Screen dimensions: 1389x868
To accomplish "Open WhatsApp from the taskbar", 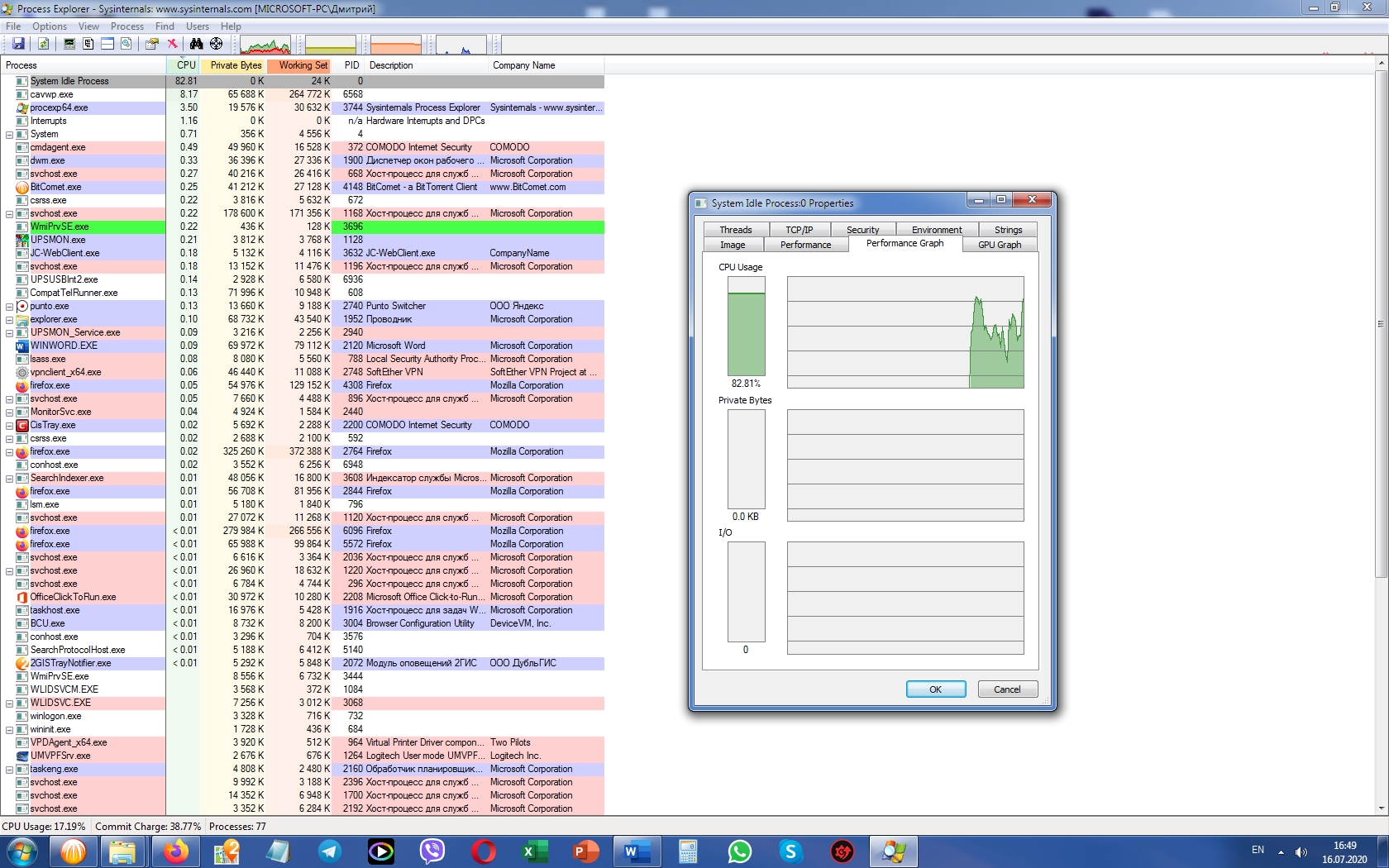I will 739,851.
